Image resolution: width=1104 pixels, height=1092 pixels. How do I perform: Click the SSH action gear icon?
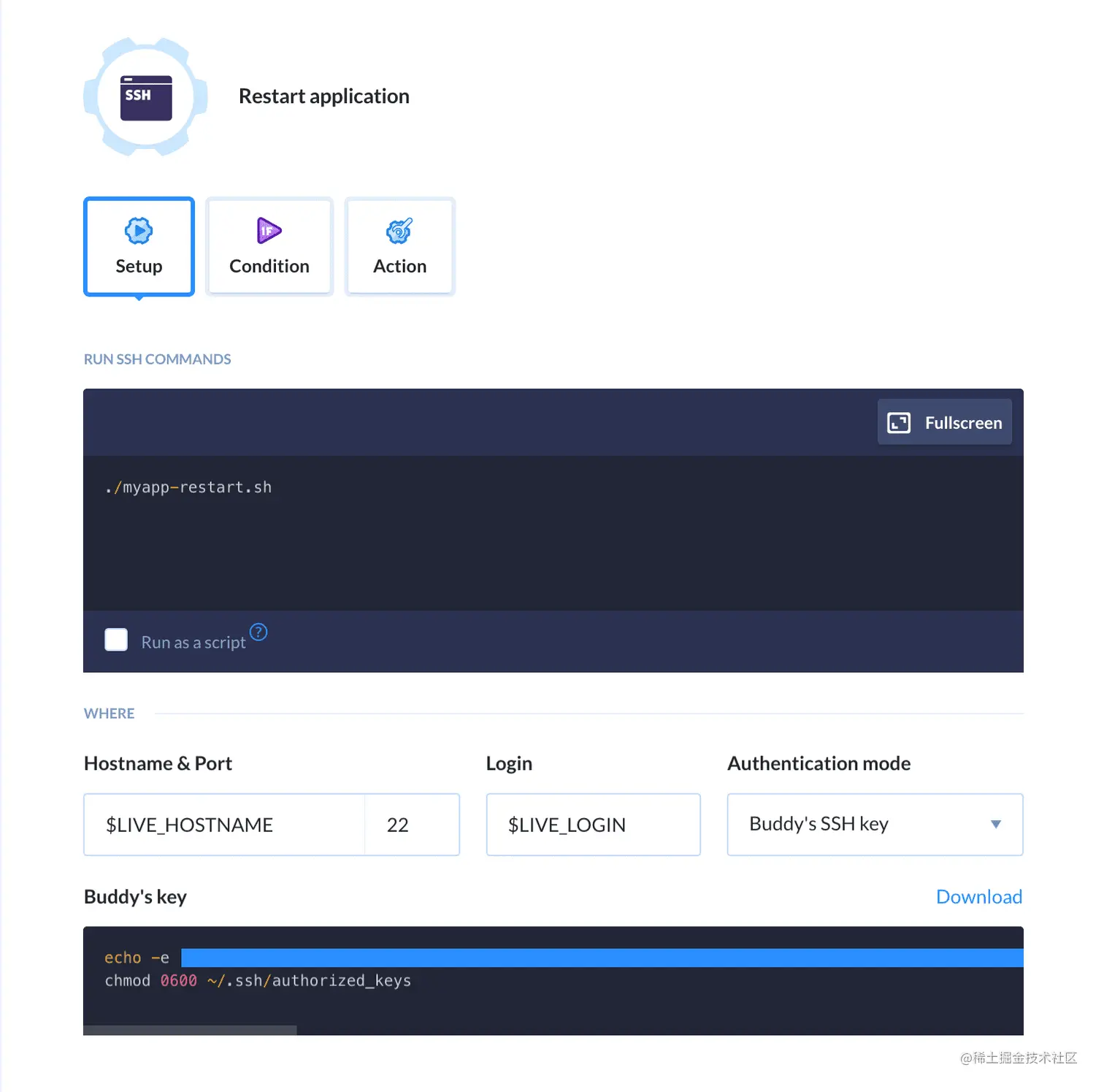click(x=146, y=97)
